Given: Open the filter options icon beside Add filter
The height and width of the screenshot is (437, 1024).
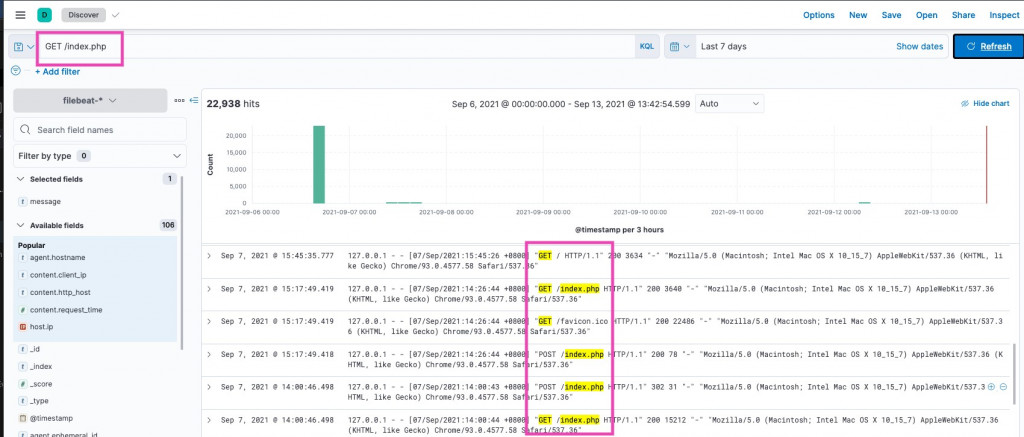Looking at the screenshot, I should (16, 71).
